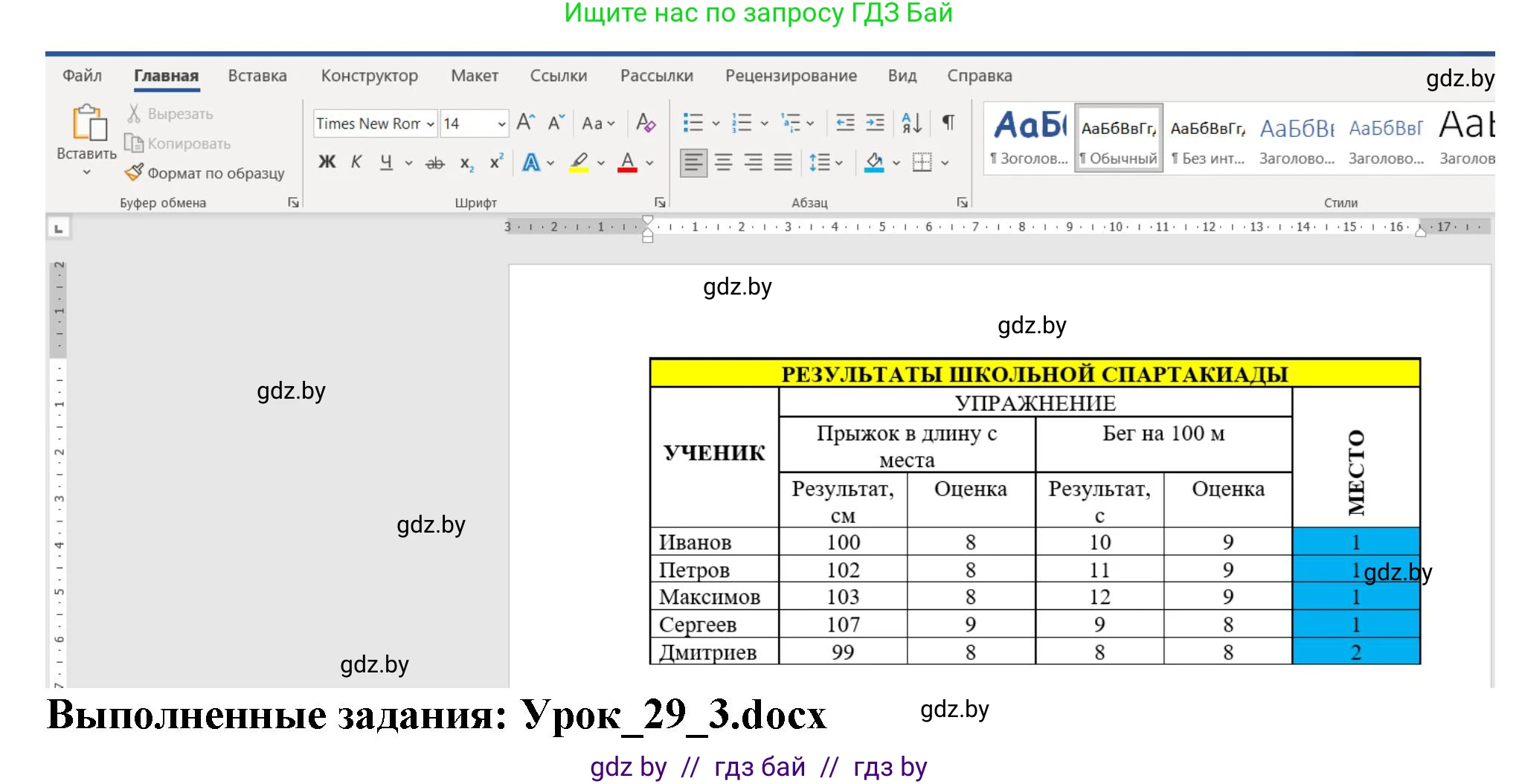The height and width of the screenshot is (784, 1519).
Task: Switch to the Вставка ribbon tab
Action: coord(256,75)
